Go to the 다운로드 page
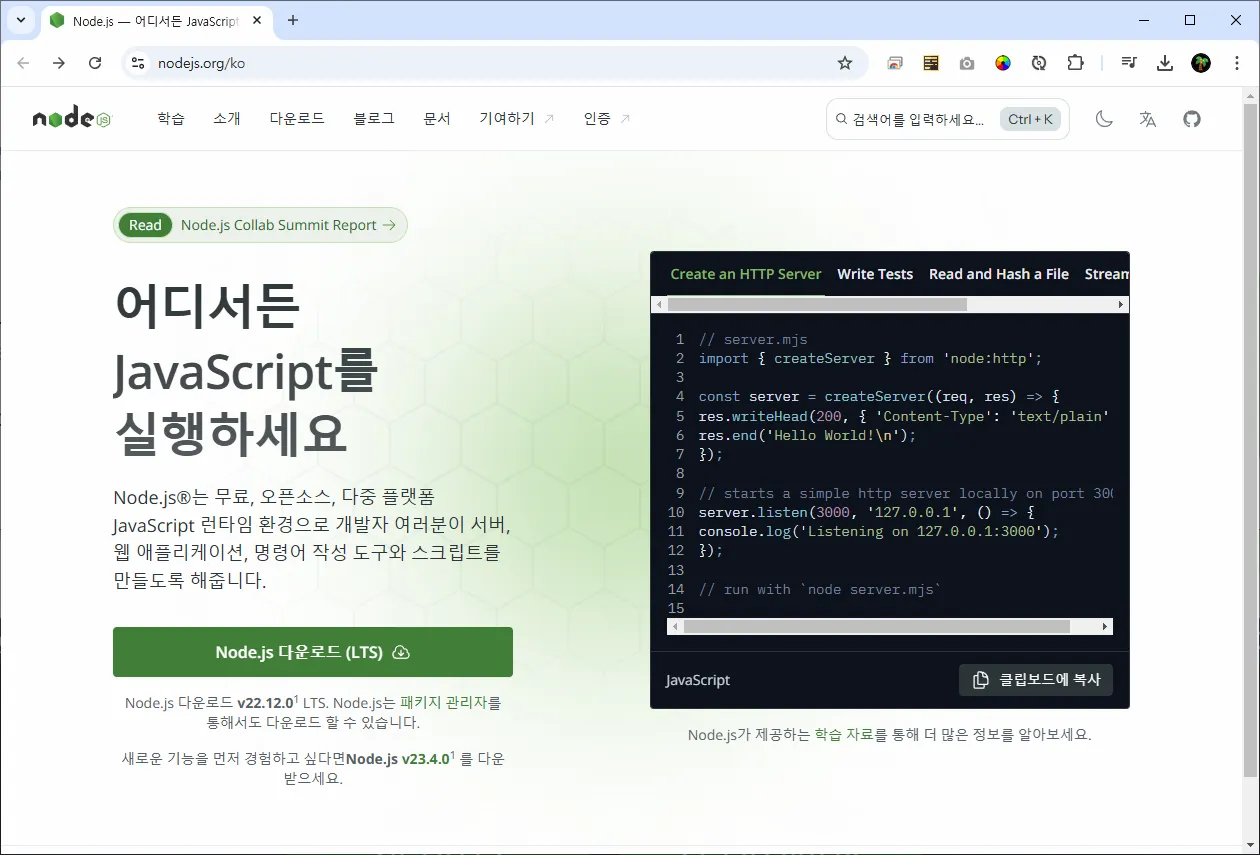This screenshot has width=1260, height=855. (x=297, y=119)
